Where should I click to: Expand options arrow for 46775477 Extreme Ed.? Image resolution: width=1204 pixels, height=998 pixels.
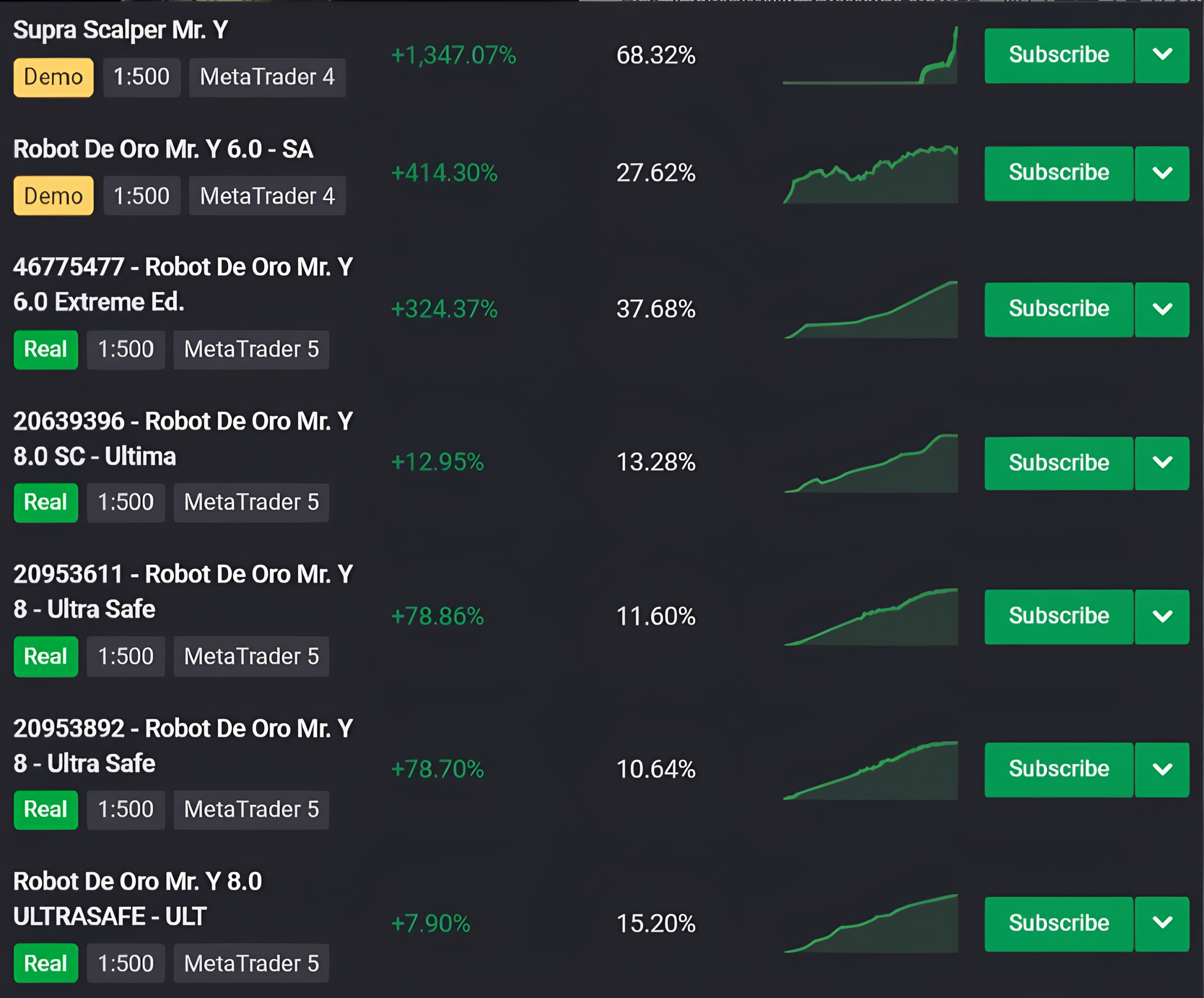coord(1162,310)
